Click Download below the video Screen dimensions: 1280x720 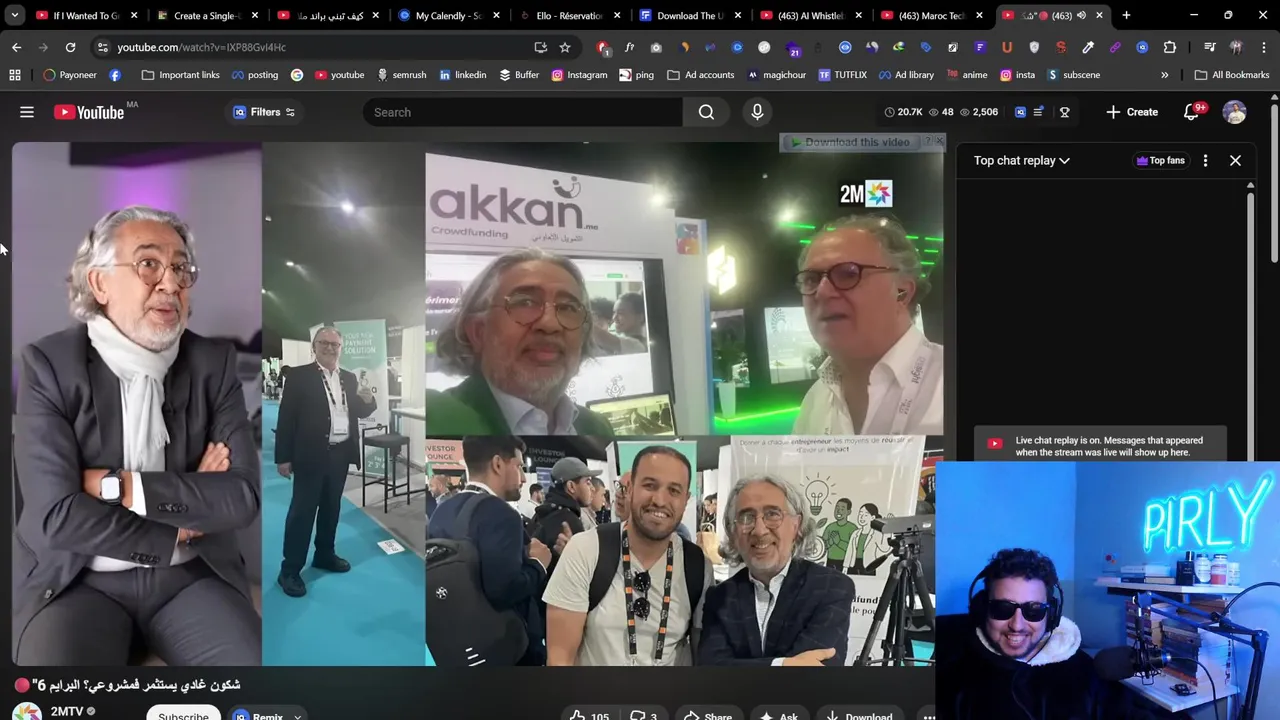(859, 715)
